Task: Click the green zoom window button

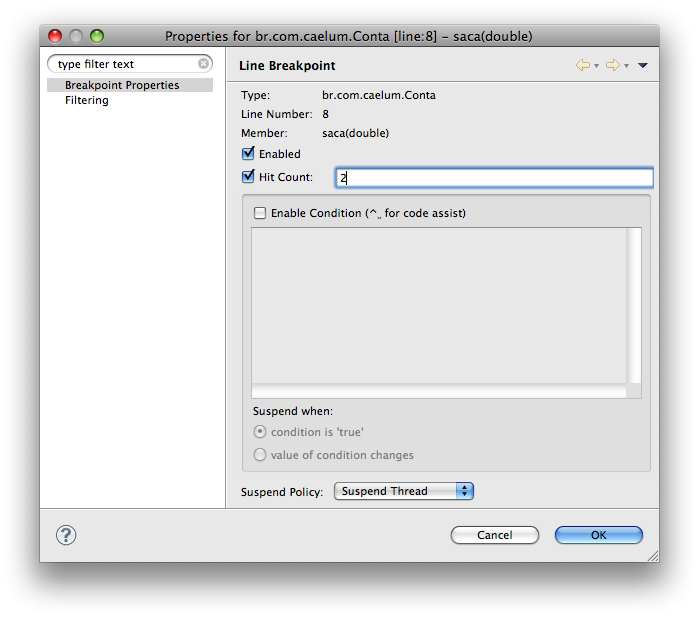Action: click(97, 36)
